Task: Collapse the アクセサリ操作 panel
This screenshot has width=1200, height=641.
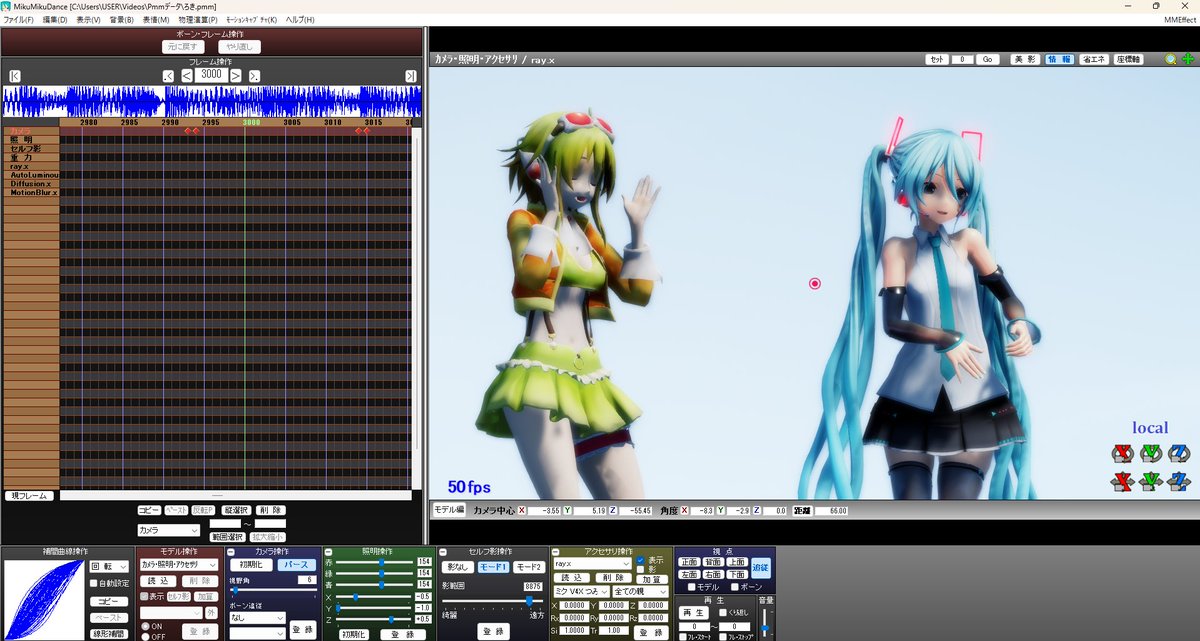Action: pos(555,552)
